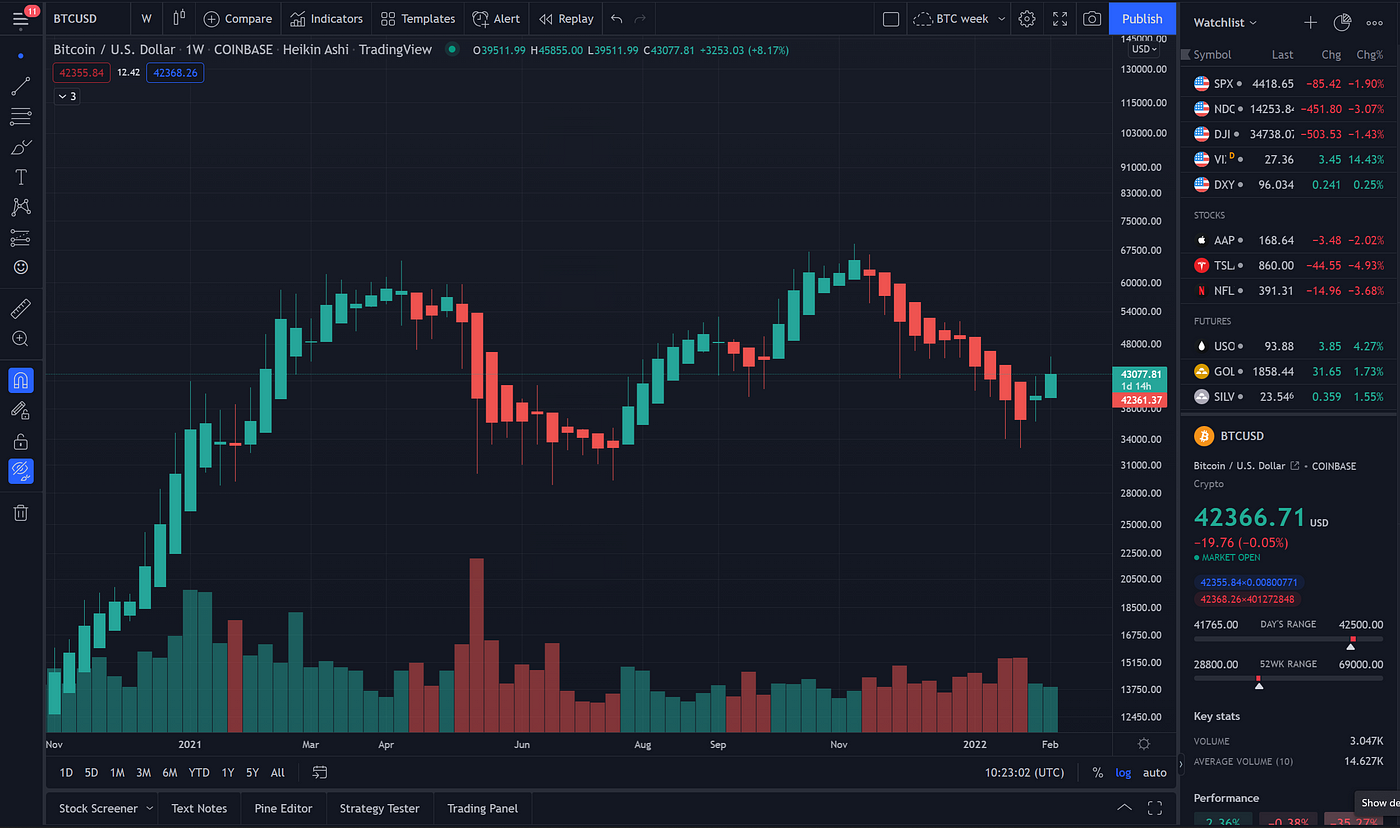This screenshot has height=828, width=1400.
Task: Select the trend line drawing tool
Action: 21,87
